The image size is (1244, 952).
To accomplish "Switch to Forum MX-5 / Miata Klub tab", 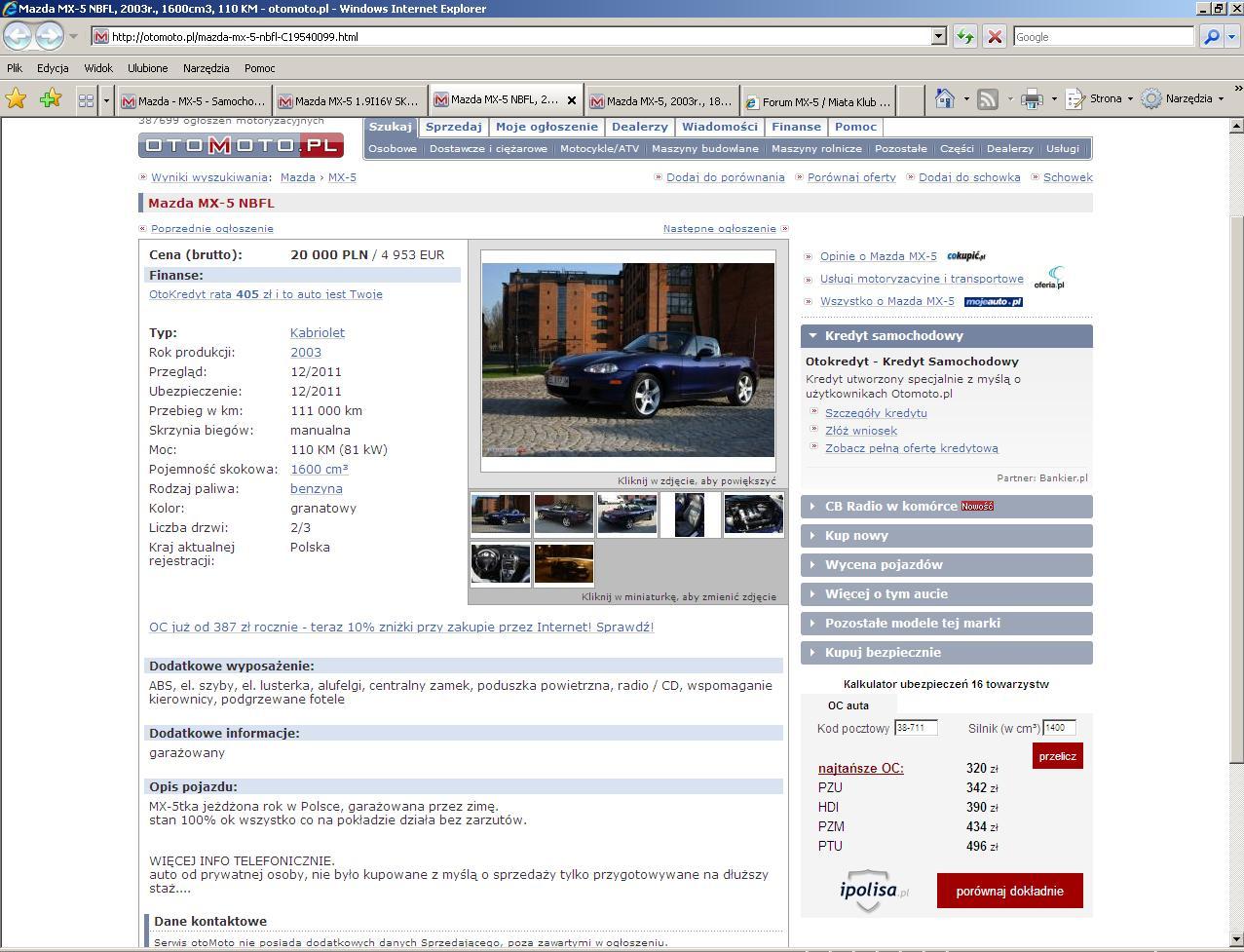I will point(817,100).
